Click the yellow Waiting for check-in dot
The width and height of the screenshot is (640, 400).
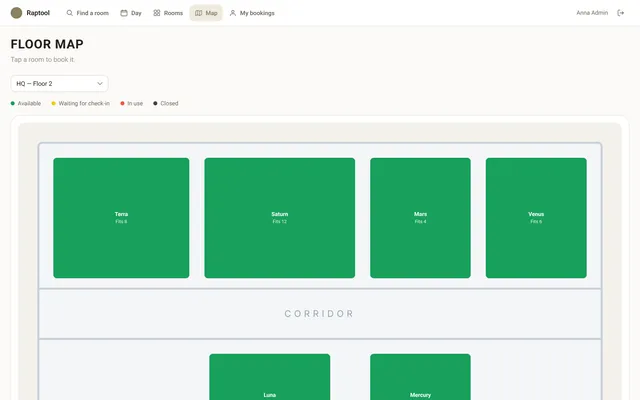point(53,103)
